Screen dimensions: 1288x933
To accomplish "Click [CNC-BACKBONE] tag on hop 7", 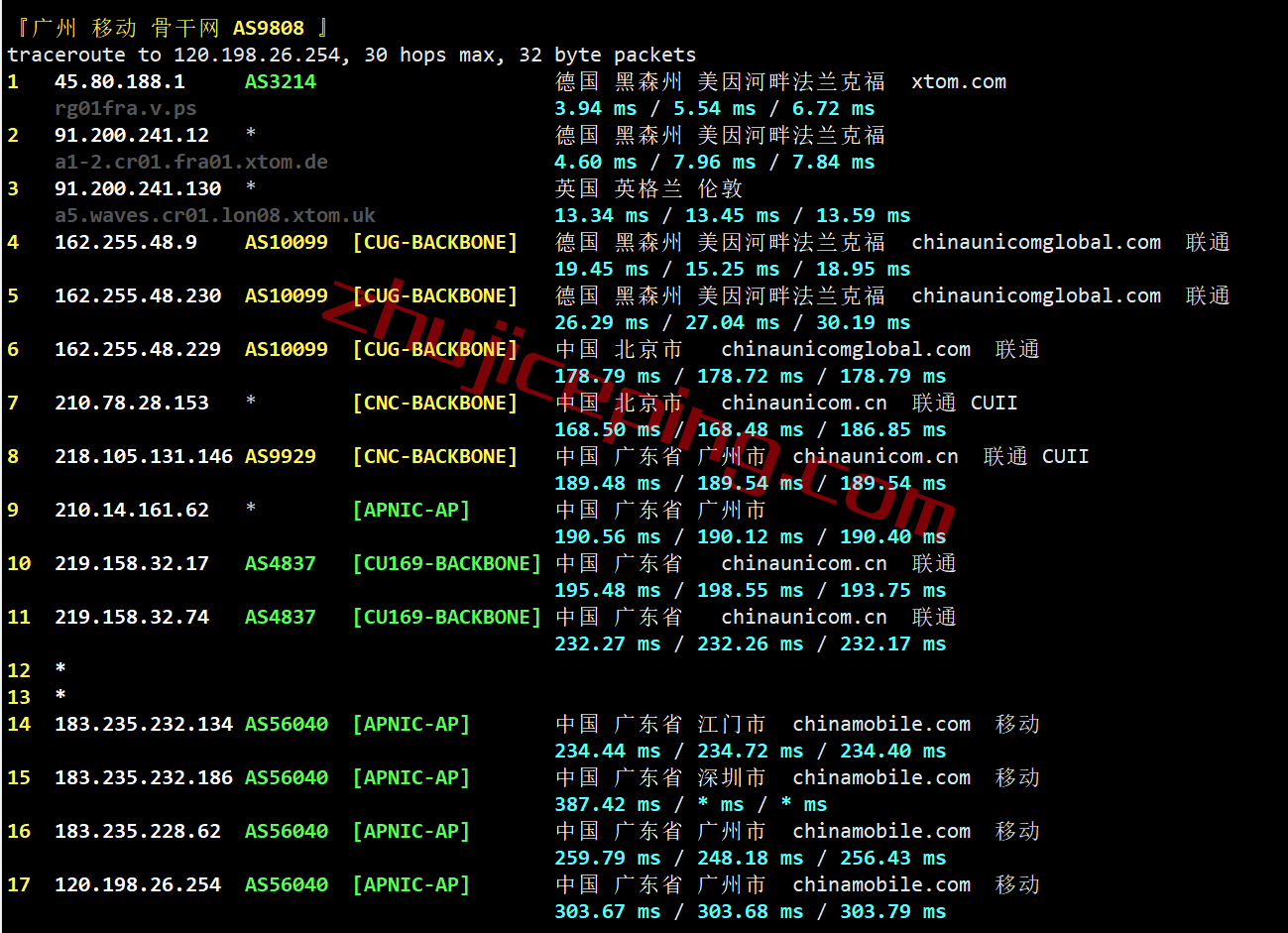I will [x=435, y=403].
